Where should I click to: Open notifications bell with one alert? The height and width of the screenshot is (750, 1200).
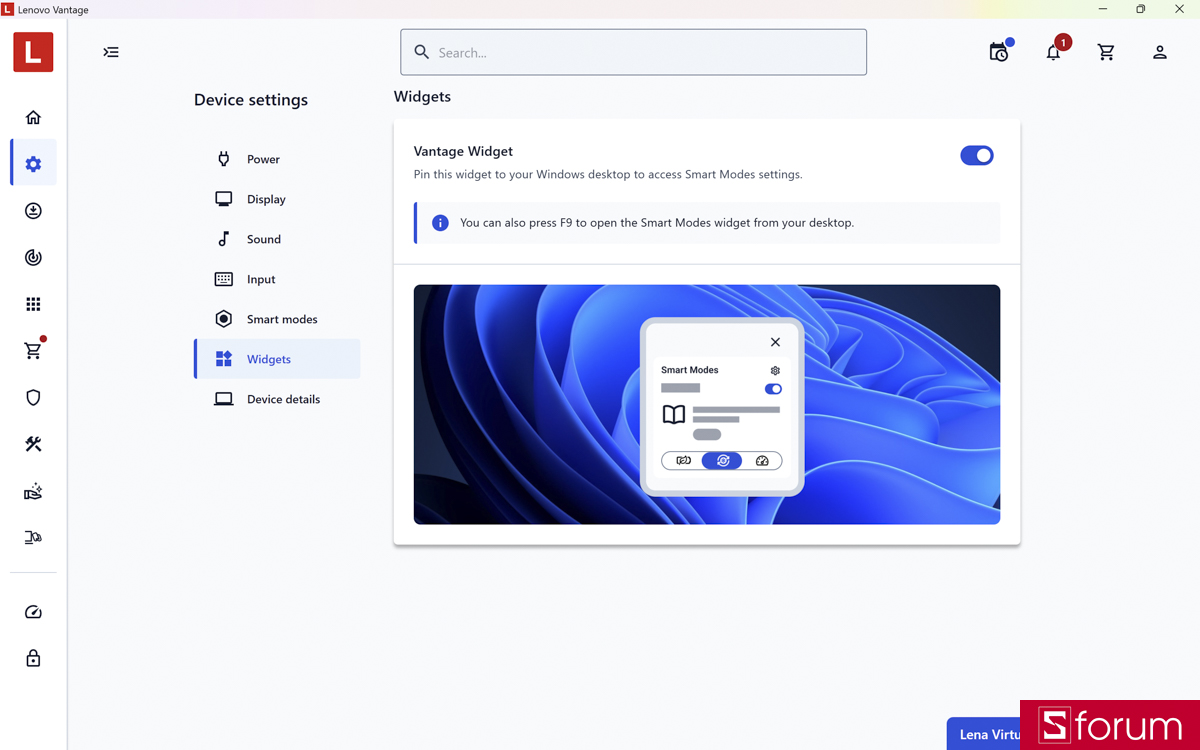click(x=1054, y=51)
